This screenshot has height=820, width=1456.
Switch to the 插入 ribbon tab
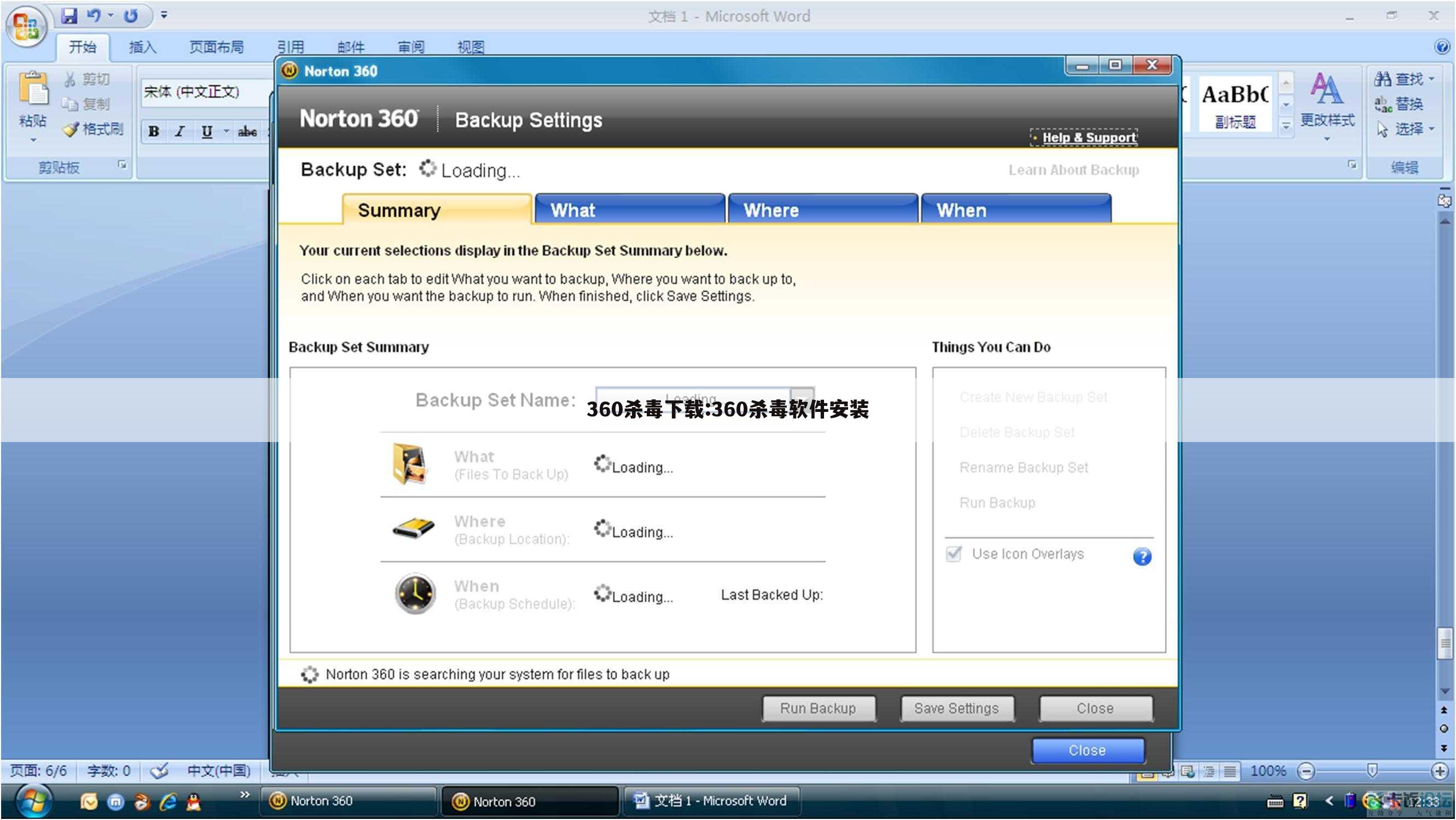coord(142,47)
